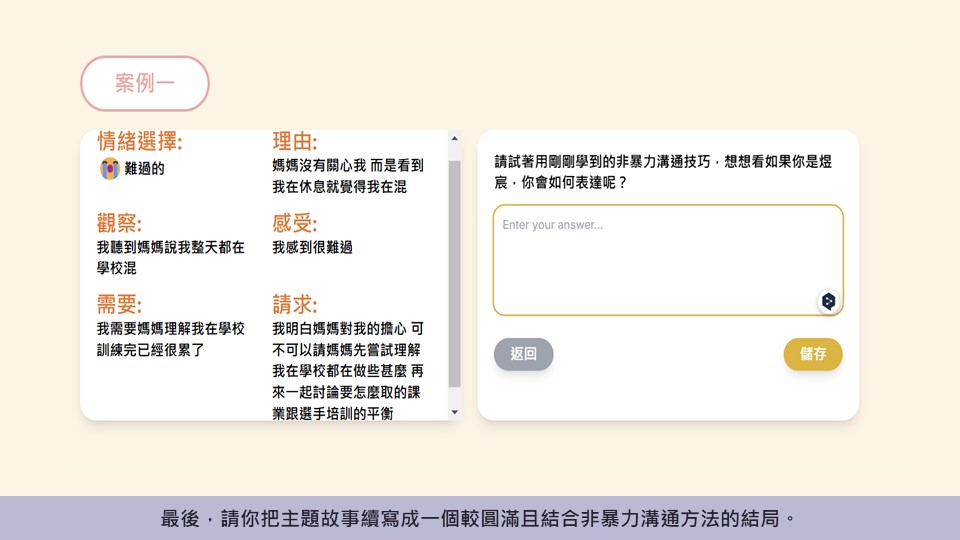Click the 我感到很難過 feeling text
This screenshot has width=960, height=540.
tap(312, 247)
